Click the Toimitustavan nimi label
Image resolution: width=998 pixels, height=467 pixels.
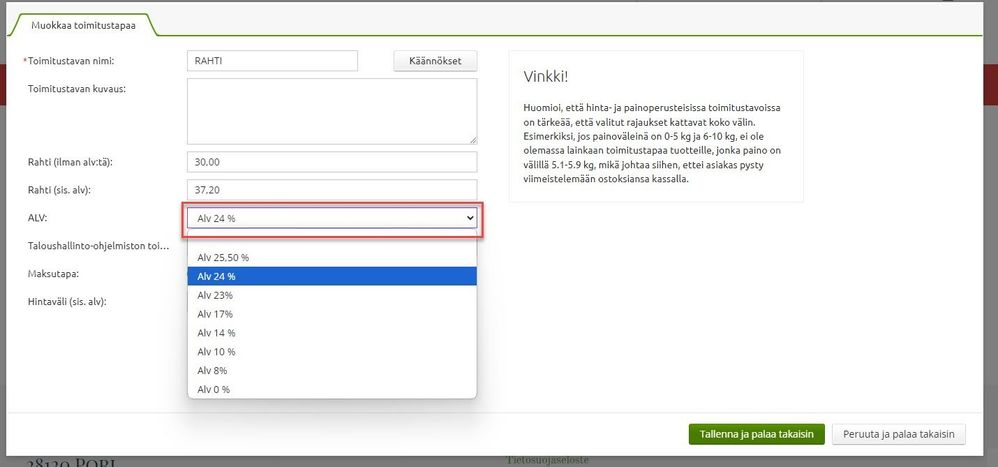73,61
